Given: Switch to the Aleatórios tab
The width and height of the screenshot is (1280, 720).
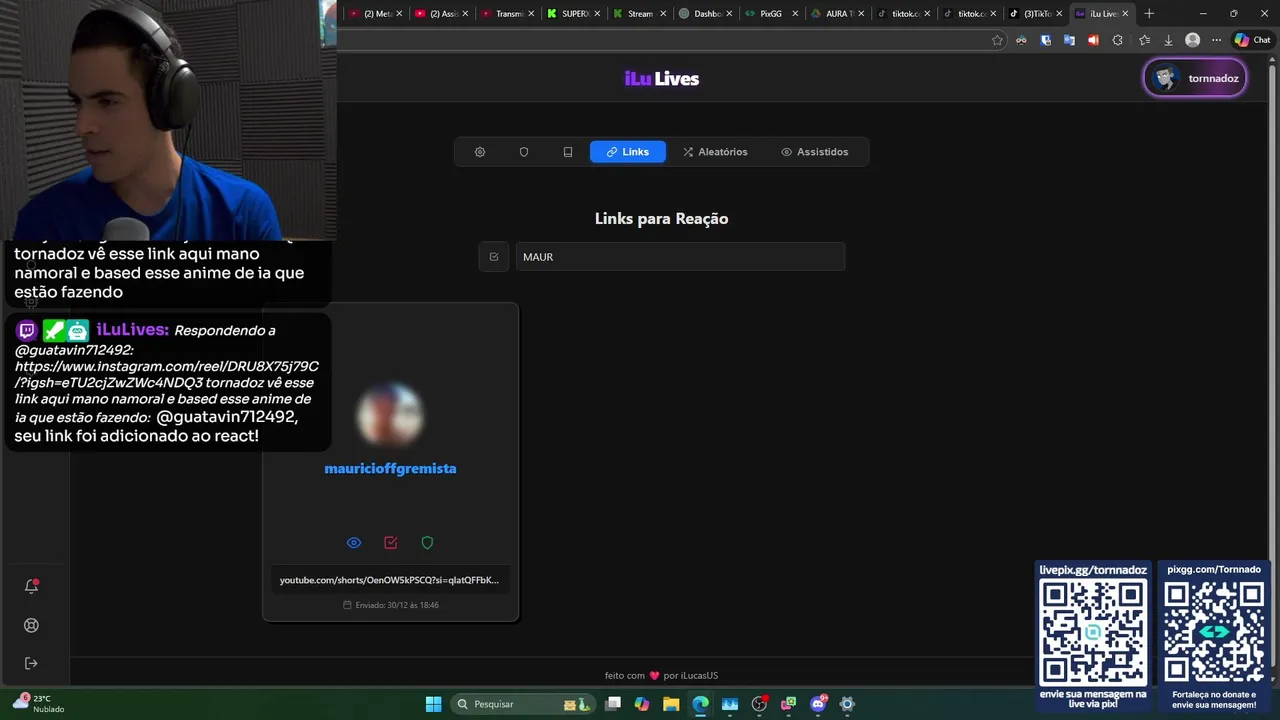Looking at the screenshot, I should pyautogui.click(x=715, y=152).
